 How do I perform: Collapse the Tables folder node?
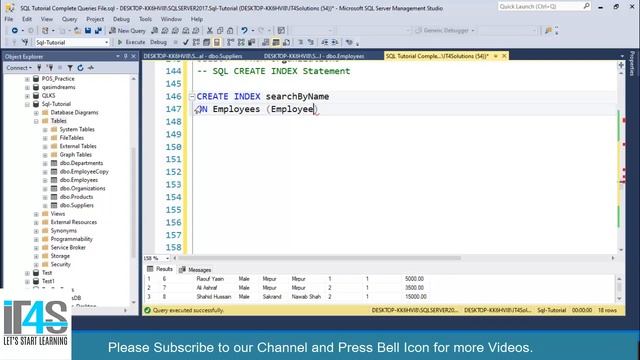click(36, 121)
